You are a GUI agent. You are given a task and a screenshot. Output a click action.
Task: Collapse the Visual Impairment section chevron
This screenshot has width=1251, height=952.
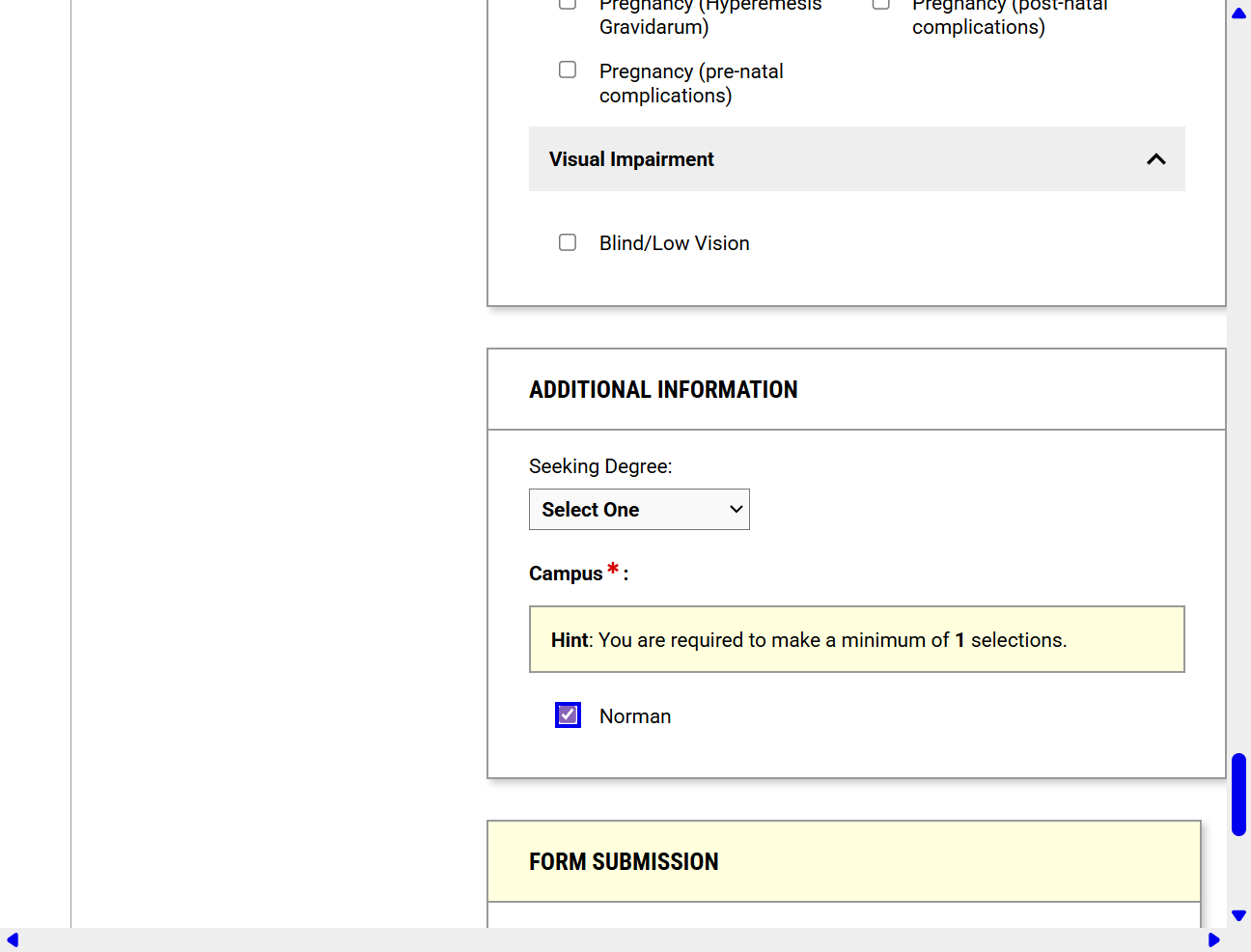[1155, 159]
